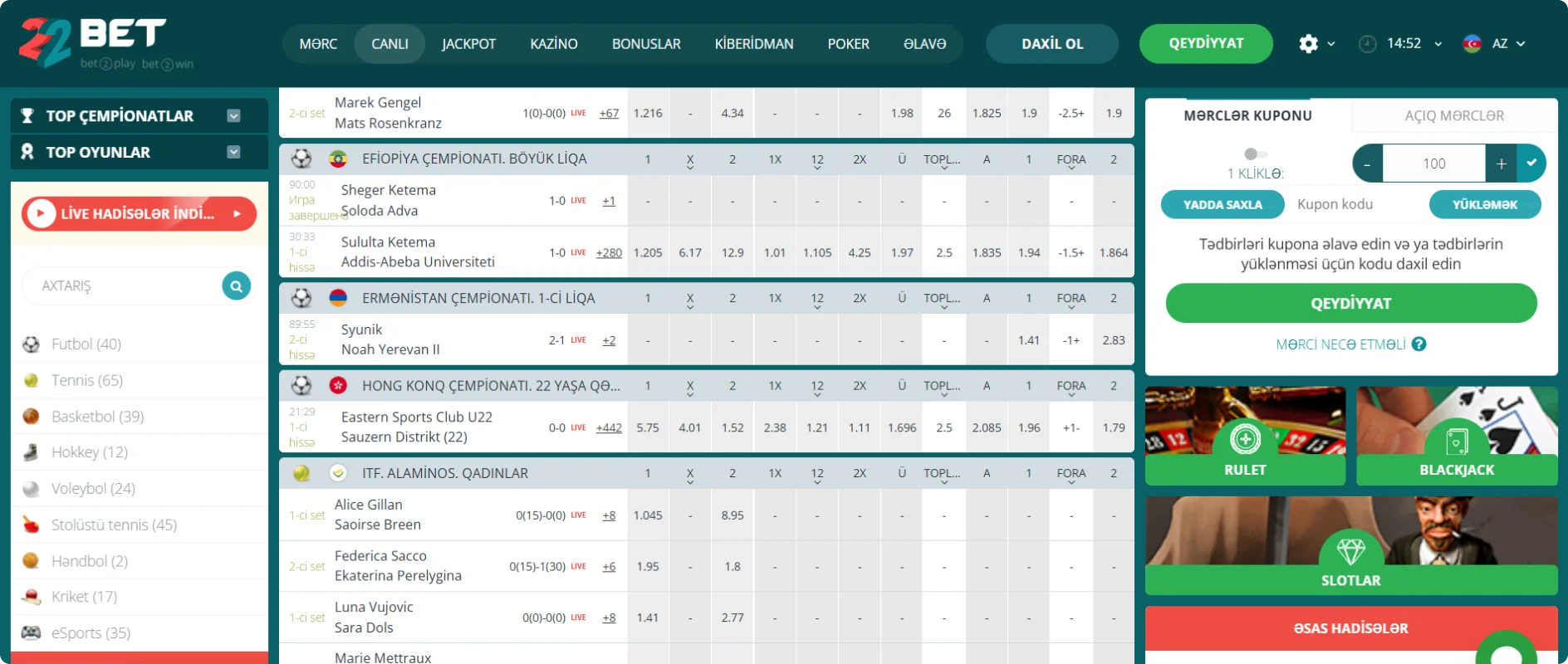Screen dimensions: 1568x664
Task: Toggle the 1 Klikle one-click switch
Action: click(1256, 154)
